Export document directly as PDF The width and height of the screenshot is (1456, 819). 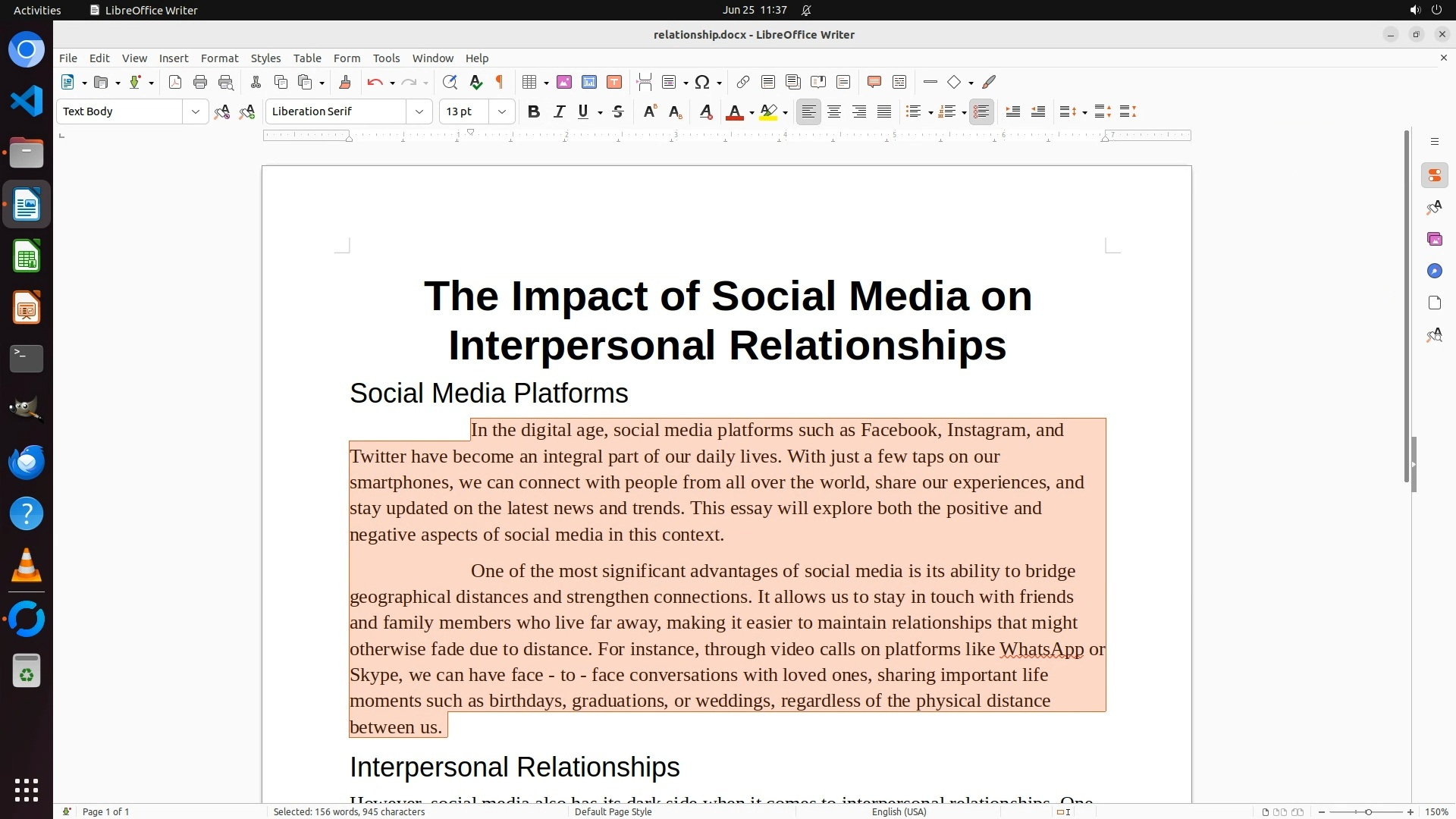pos(175,82)
